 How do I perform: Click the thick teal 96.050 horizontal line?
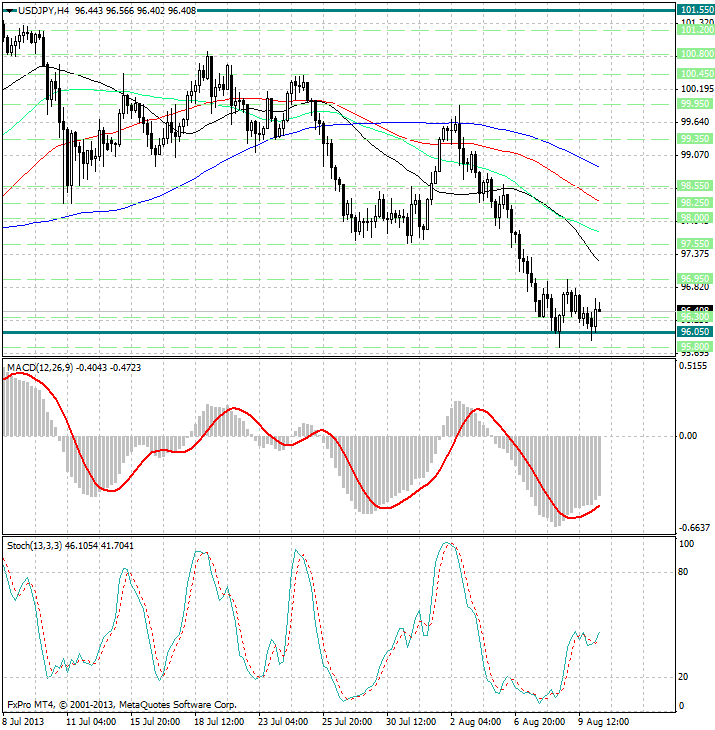pos(339,332)
